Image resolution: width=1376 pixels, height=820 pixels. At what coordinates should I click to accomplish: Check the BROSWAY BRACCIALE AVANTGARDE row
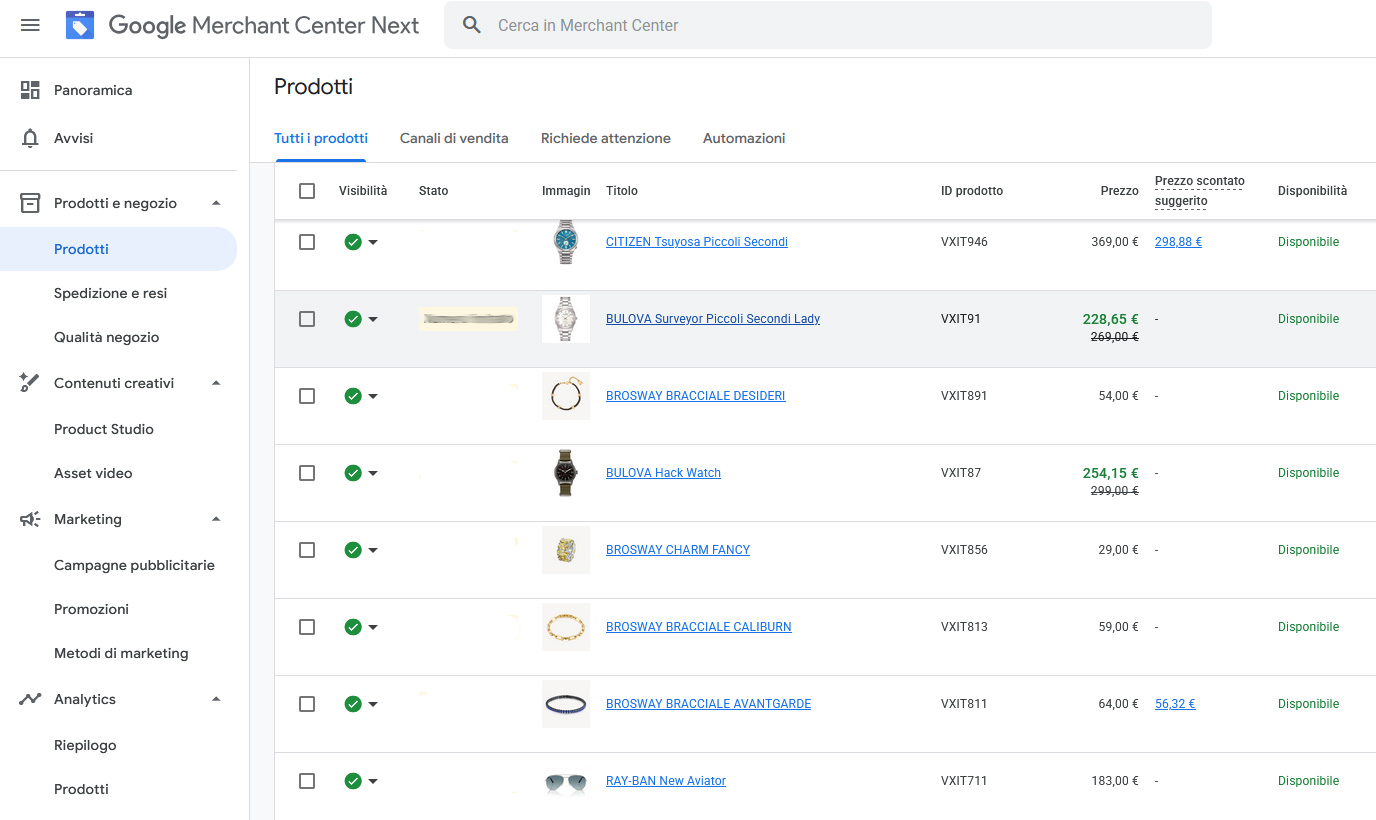coord(307,704)
